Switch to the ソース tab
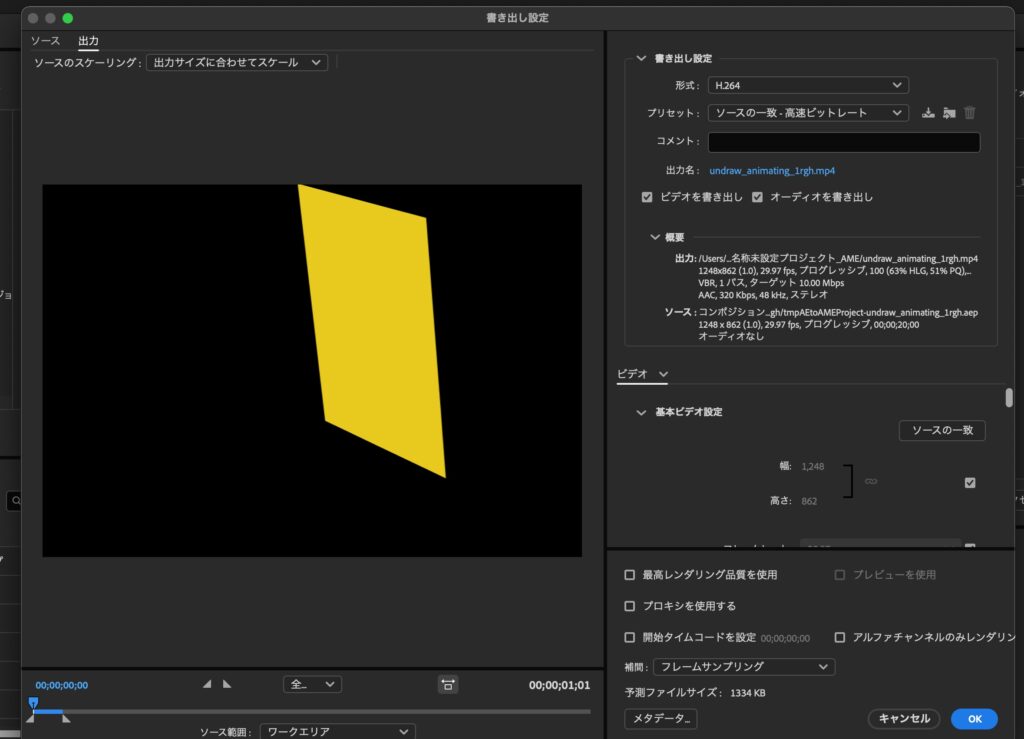Image resolution: width=1024 pixels, height=739 pixels. point(45,41)
